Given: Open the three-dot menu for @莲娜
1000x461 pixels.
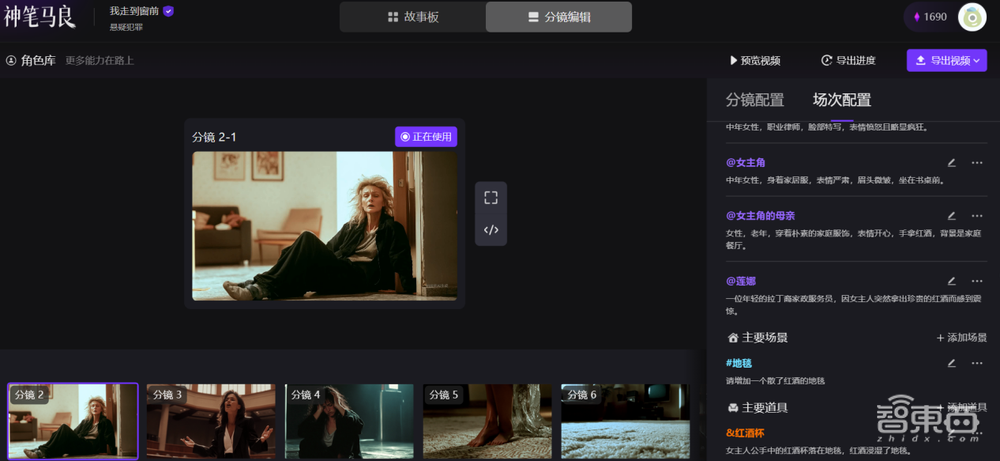Looking at the screenshot, I should (x=977, y=281).
